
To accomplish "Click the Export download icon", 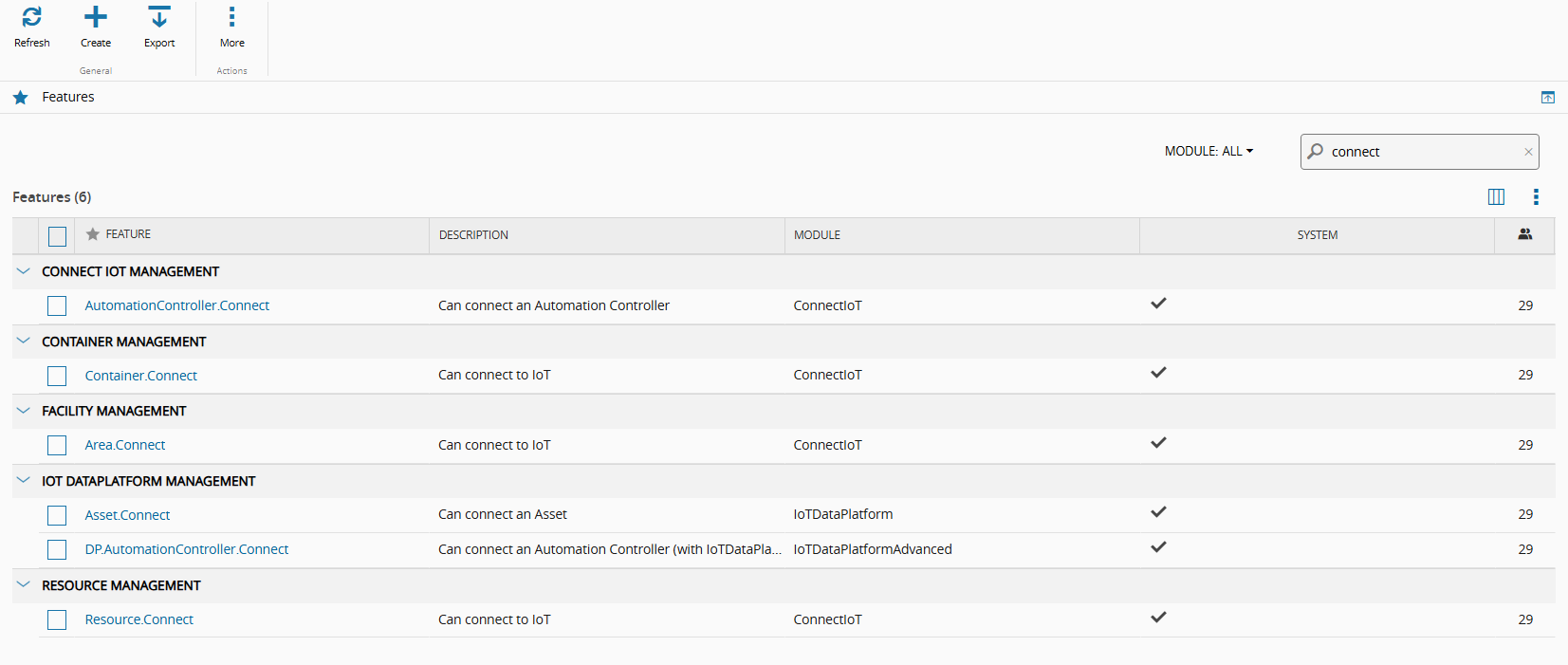I will point(159,17).
